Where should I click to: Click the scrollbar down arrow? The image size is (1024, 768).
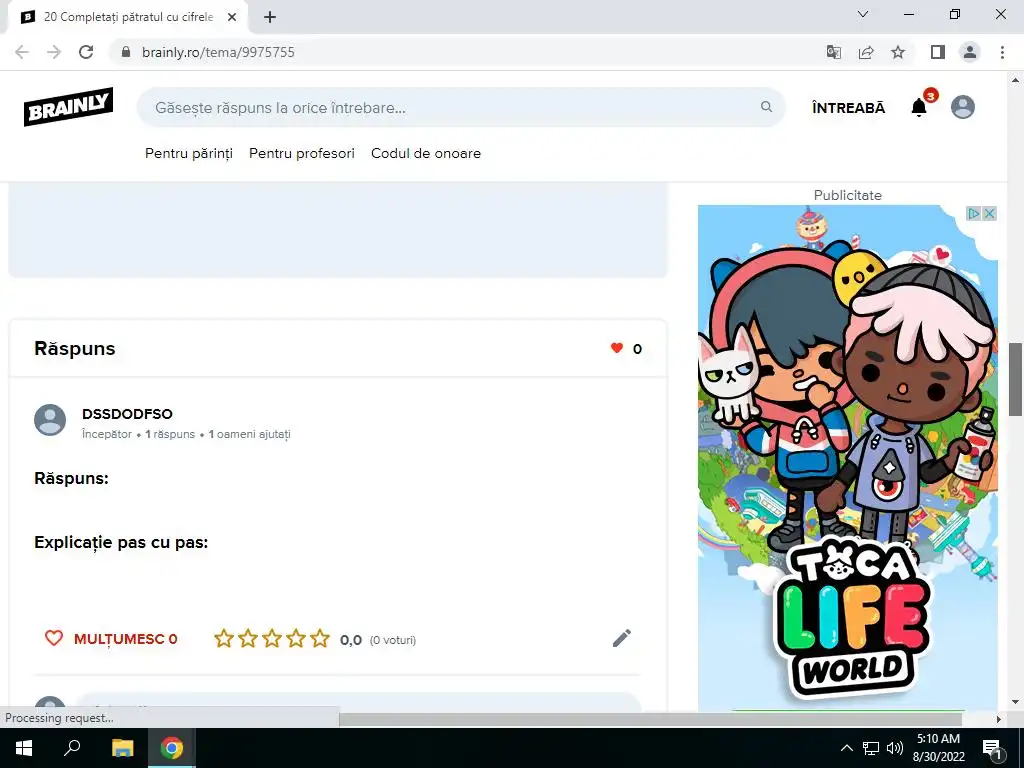tap(1015, 703)
